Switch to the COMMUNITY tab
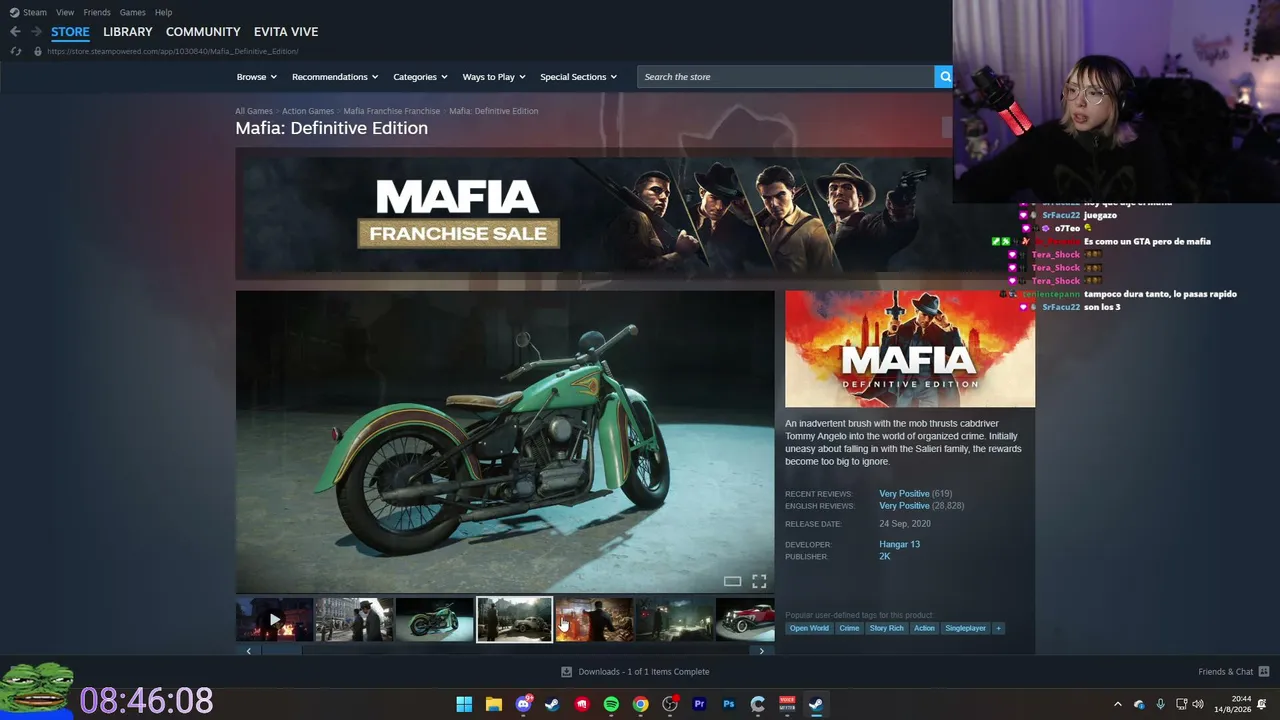Image resolution: width=1280 pixels, height=720 pixels. (x=203, y=32)
